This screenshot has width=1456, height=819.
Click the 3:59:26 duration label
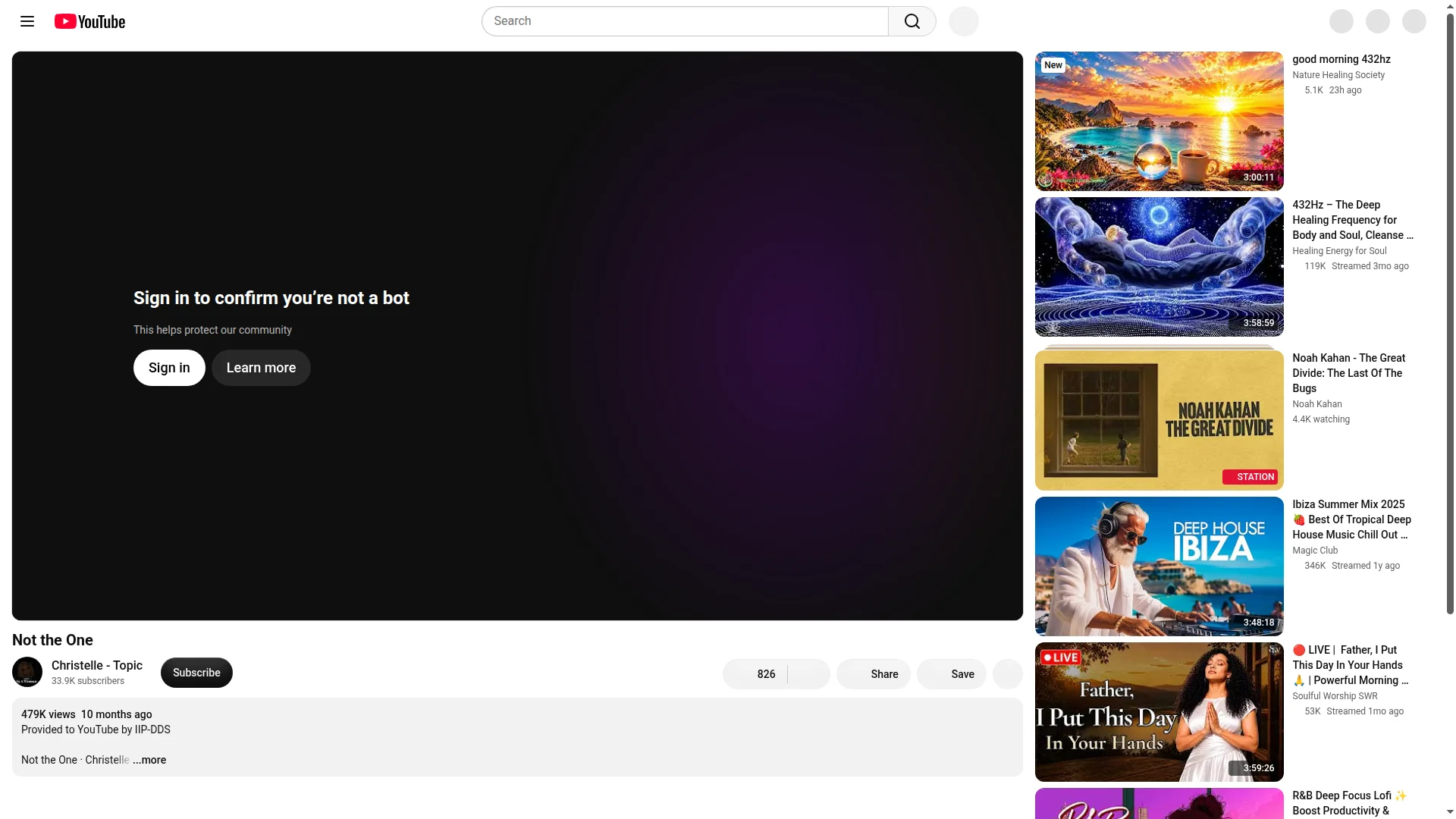pos(1259,768)
